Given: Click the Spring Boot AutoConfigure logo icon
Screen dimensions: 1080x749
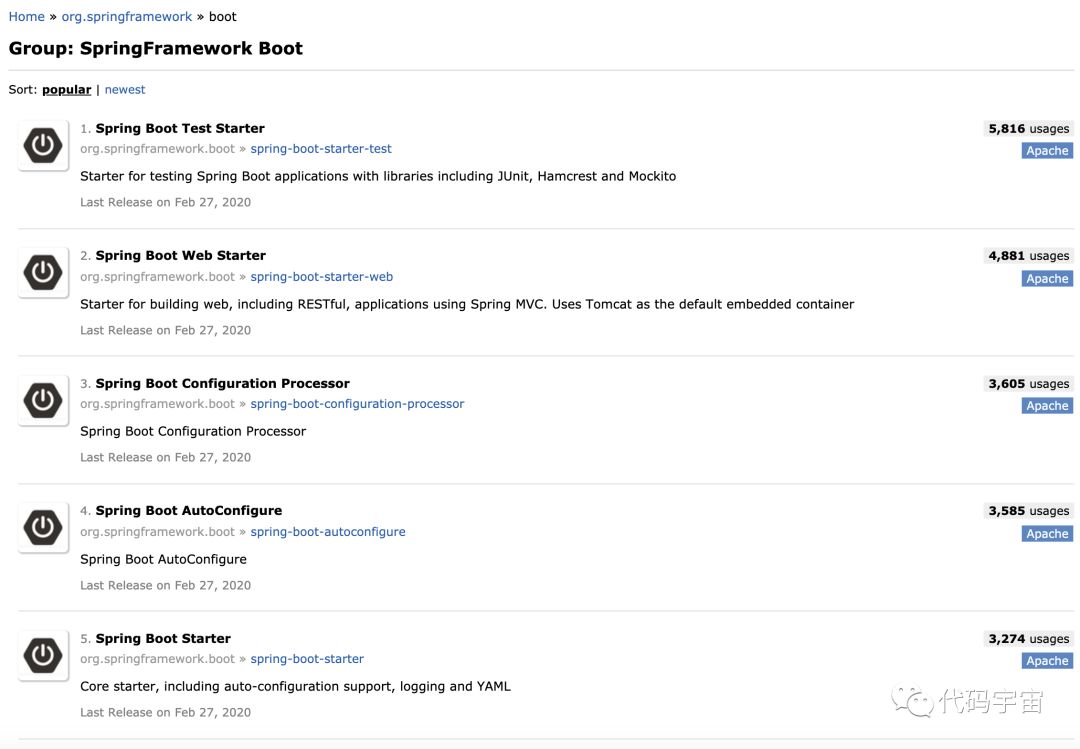Looking at the screenshot, I should tap(42, 528).
